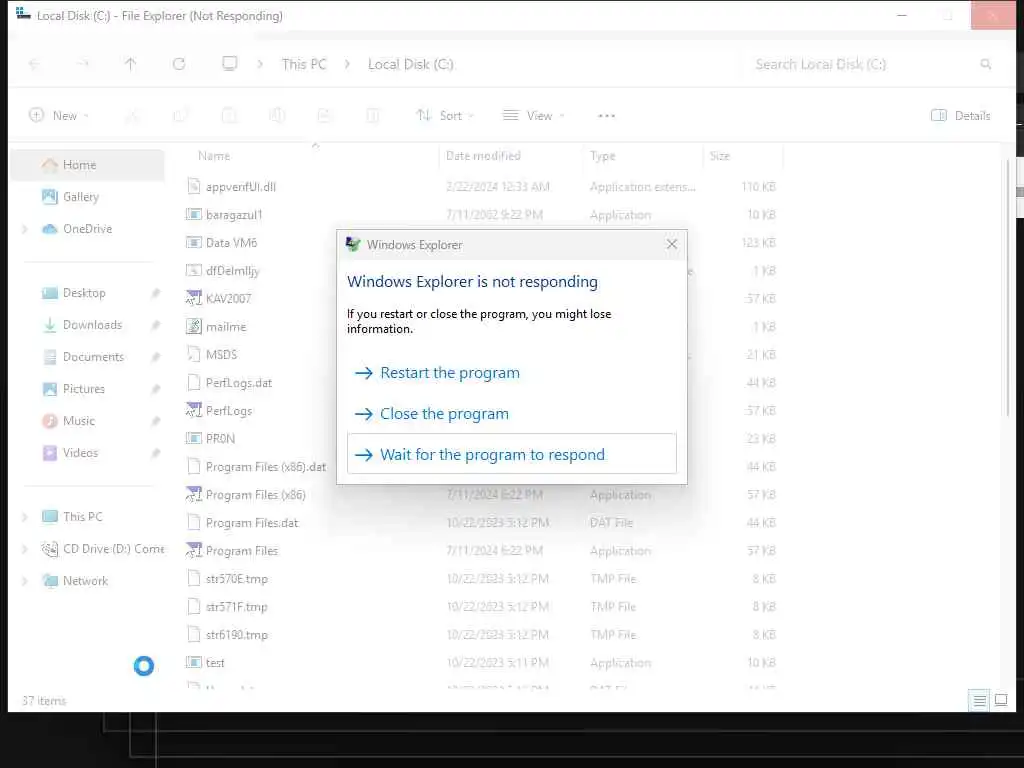
Task: Select OneDrive in sidebar
Action: pos(88,229)
